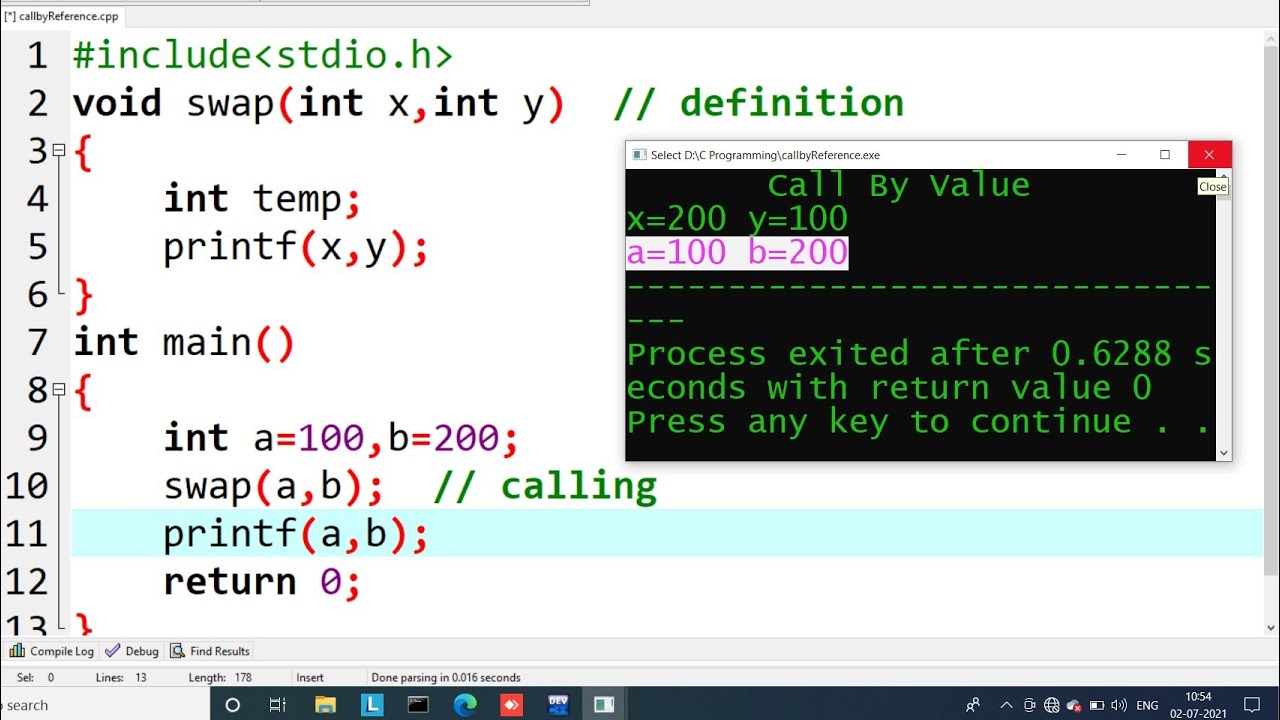
Task: Open the red arrow app in taskbar
Action: (512, 705)
